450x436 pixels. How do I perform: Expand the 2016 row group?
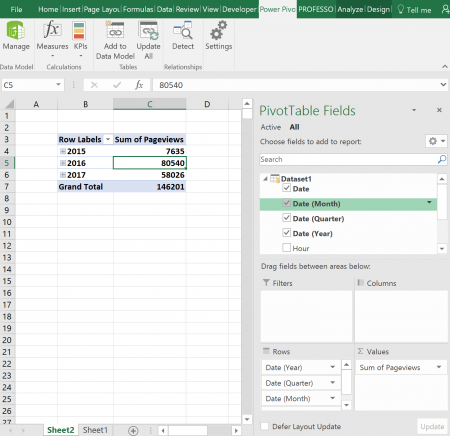62,163
